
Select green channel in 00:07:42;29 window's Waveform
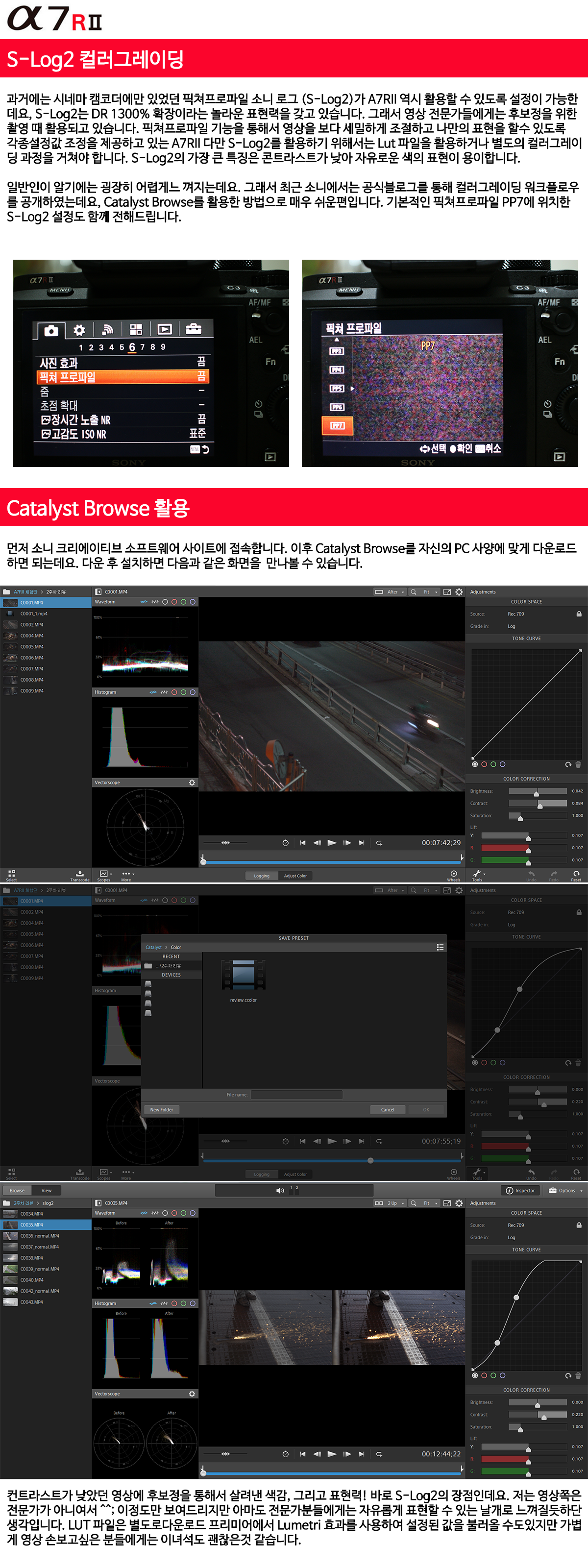click(x=183, y=601)
